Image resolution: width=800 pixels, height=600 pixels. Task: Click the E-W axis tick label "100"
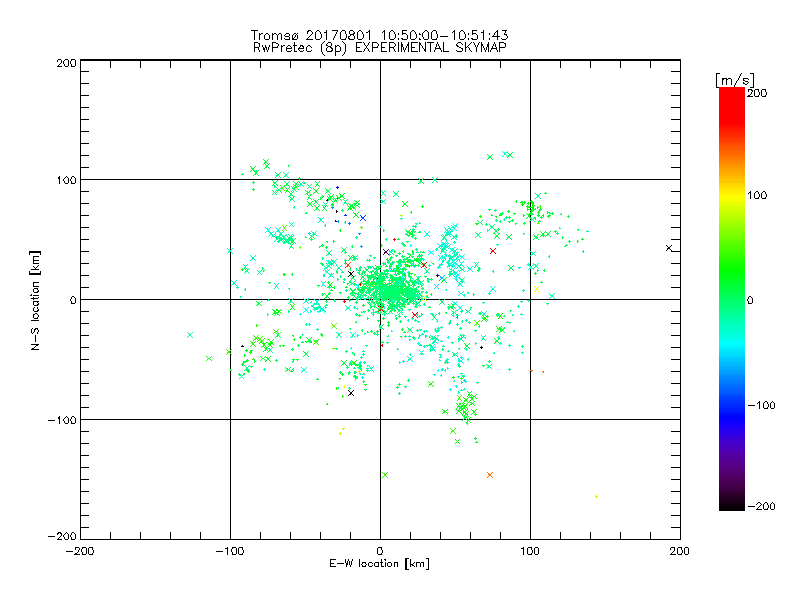pos(530,551)
